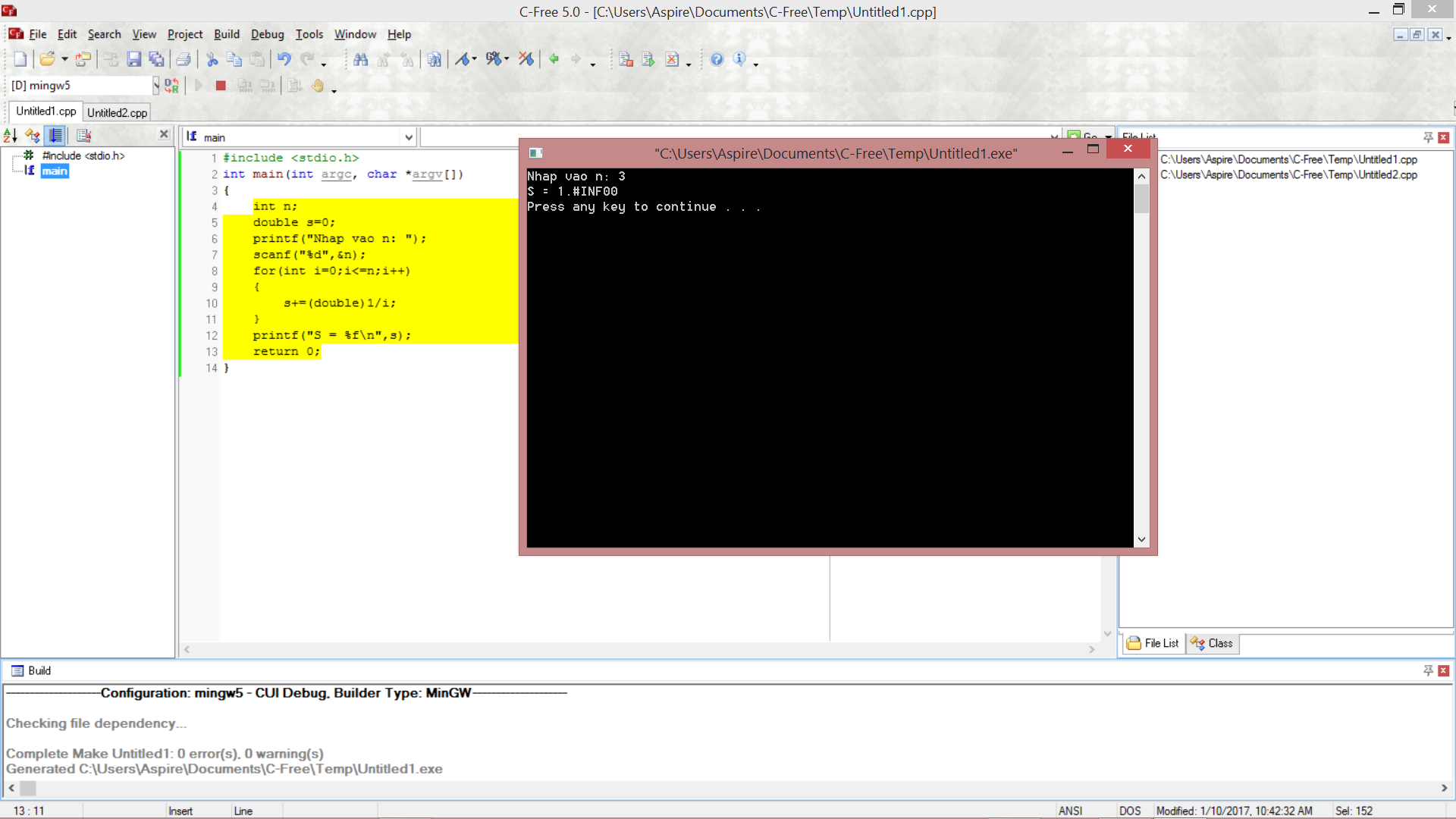
Task: Click the Print icon in toolbar
Action: click(x=184, y=59)
